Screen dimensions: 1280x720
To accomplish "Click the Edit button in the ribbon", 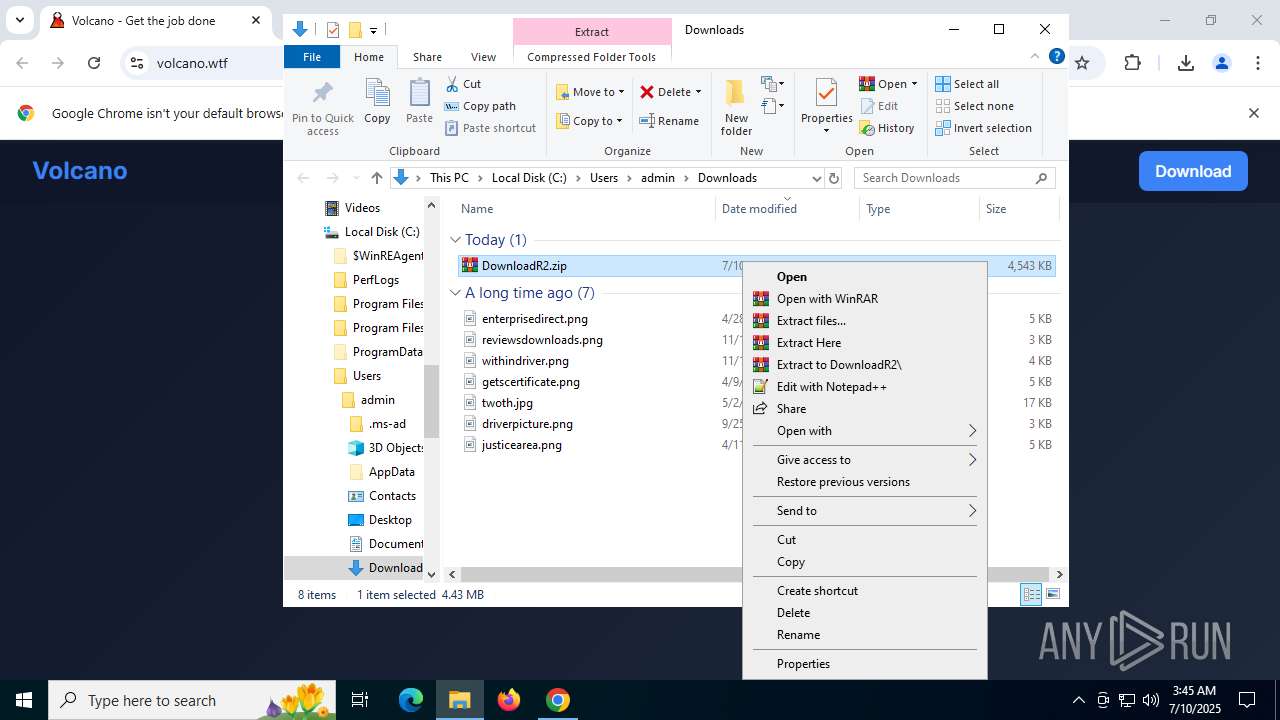I will tap(878, 106).
